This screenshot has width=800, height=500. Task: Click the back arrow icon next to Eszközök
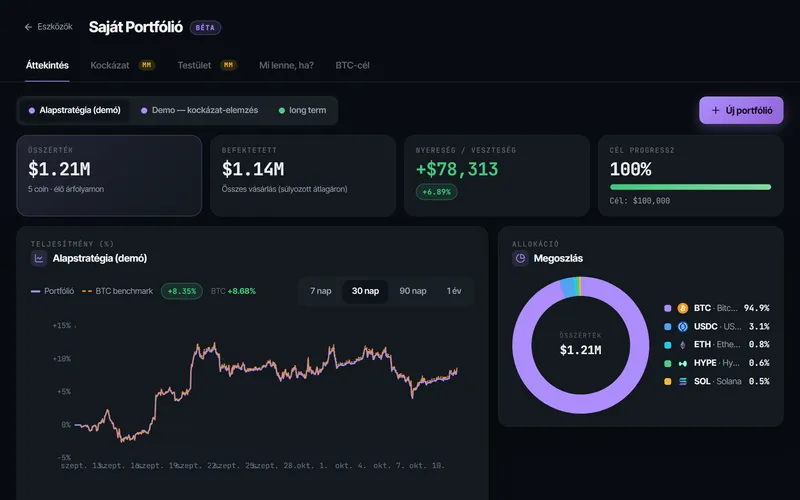[29, 27]
